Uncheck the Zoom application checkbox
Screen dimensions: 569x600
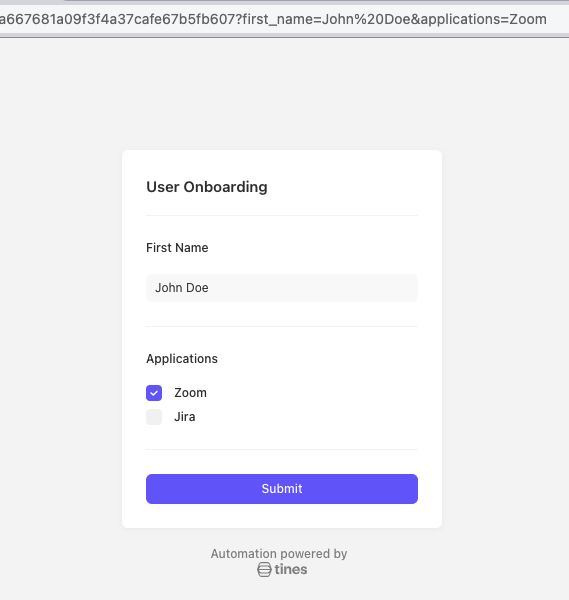coord(154,393)
